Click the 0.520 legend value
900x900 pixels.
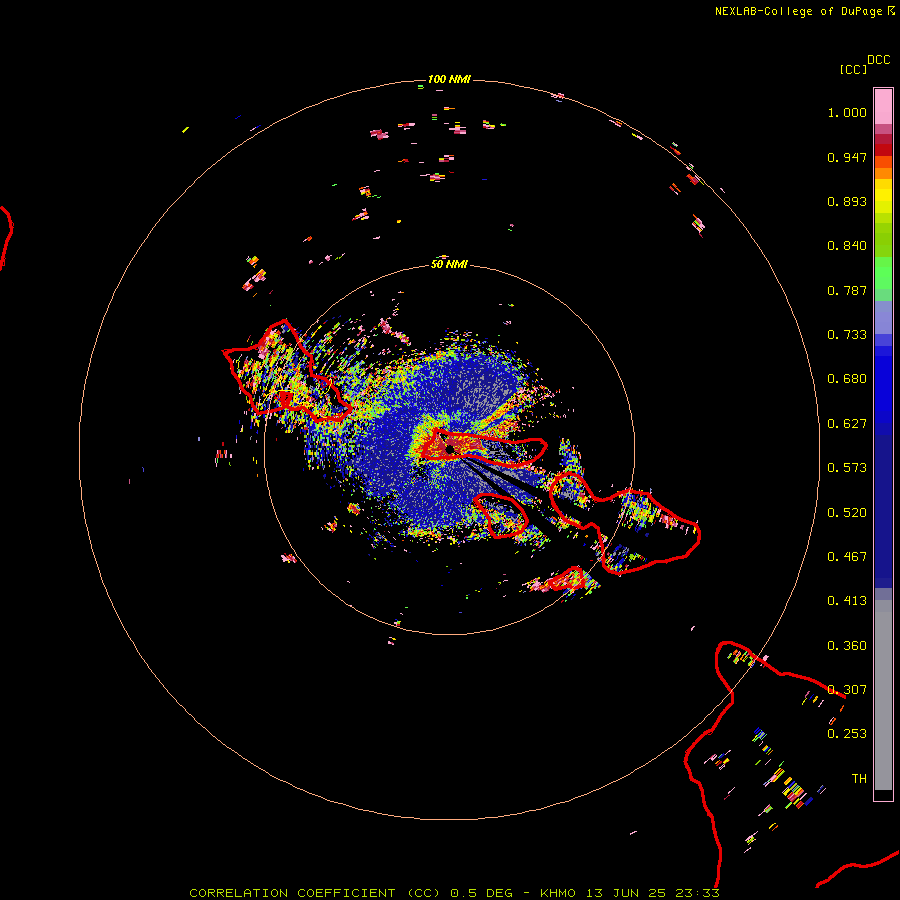[x=847, y=513]
